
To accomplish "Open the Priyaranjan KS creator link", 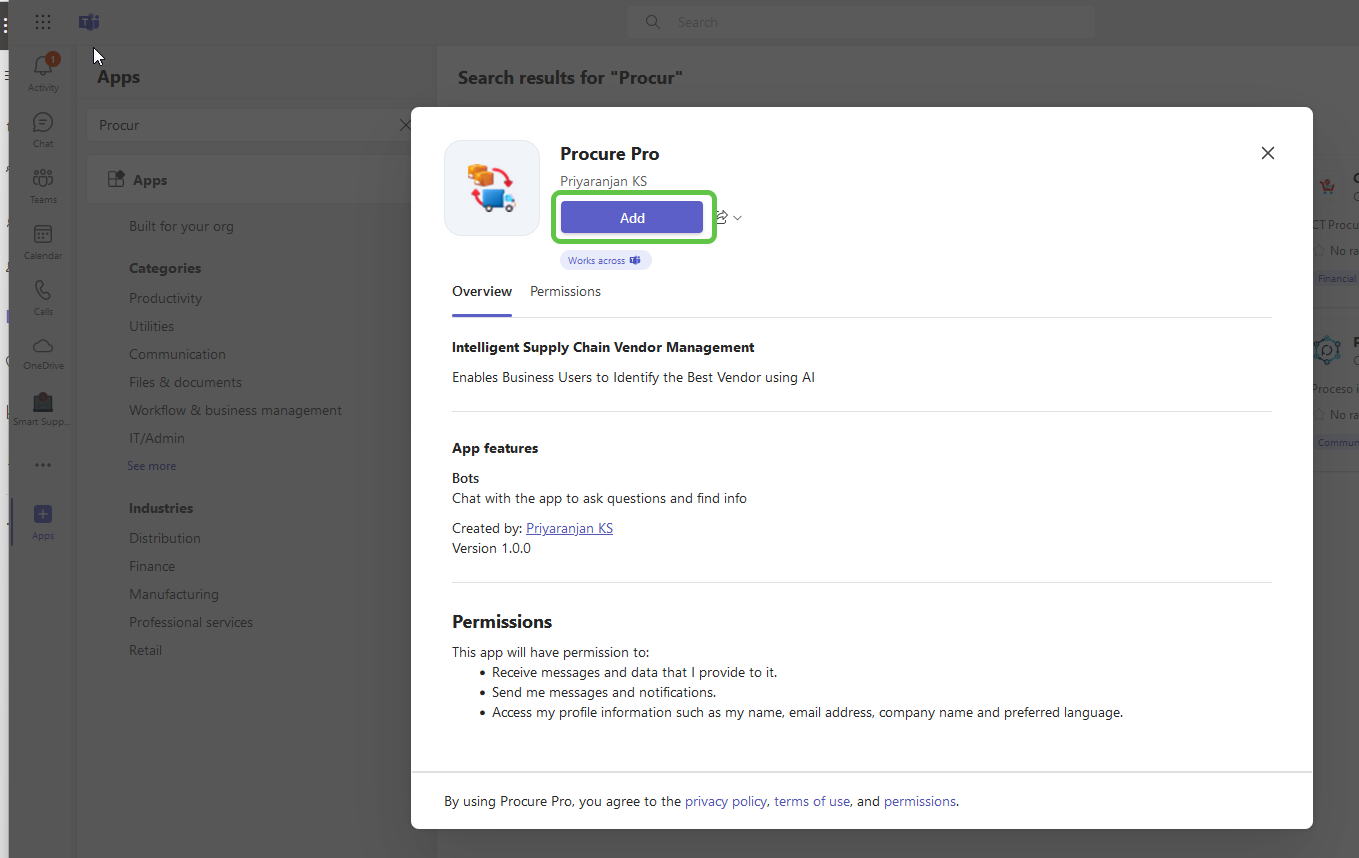I will (569, 528).
